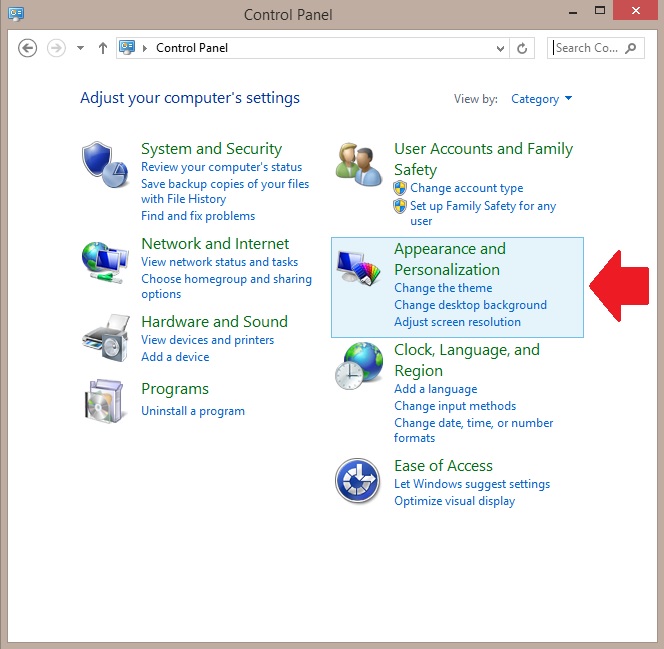Click Change account type link
The width and height of the screenshot is (664, 649).
(467, 188)
